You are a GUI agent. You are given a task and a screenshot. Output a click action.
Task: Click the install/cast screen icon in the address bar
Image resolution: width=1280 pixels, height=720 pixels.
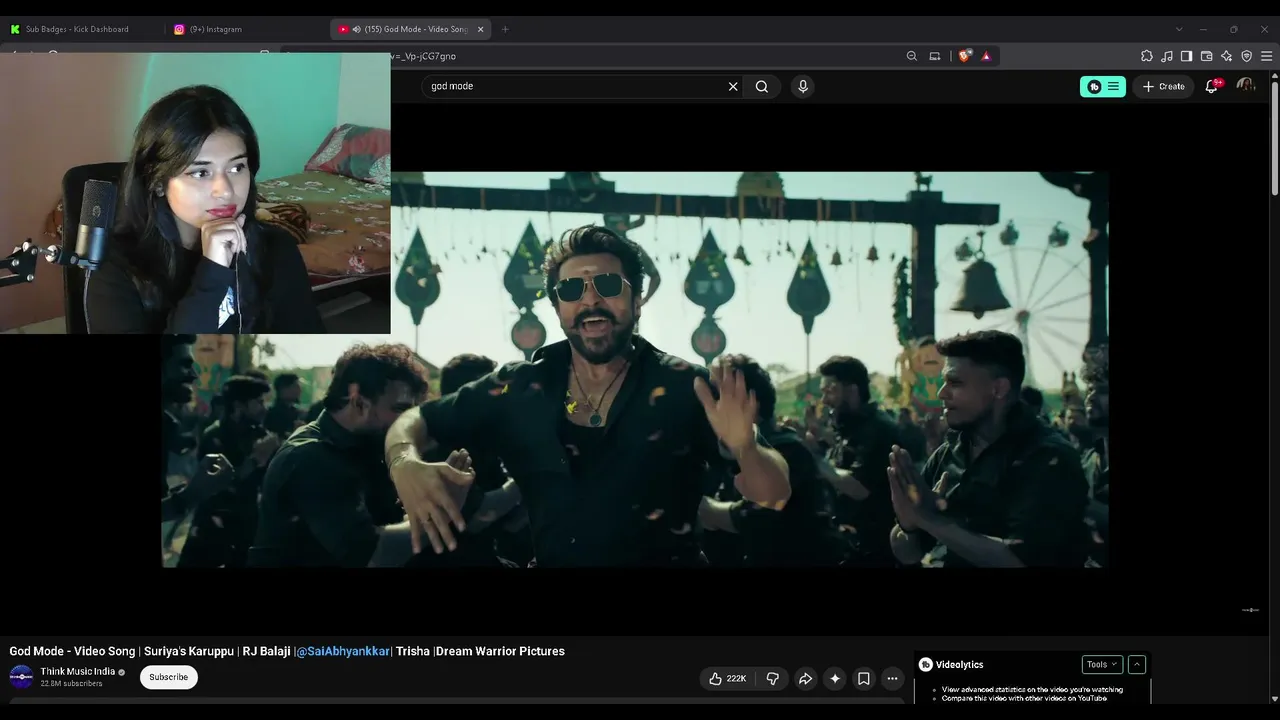935,56
